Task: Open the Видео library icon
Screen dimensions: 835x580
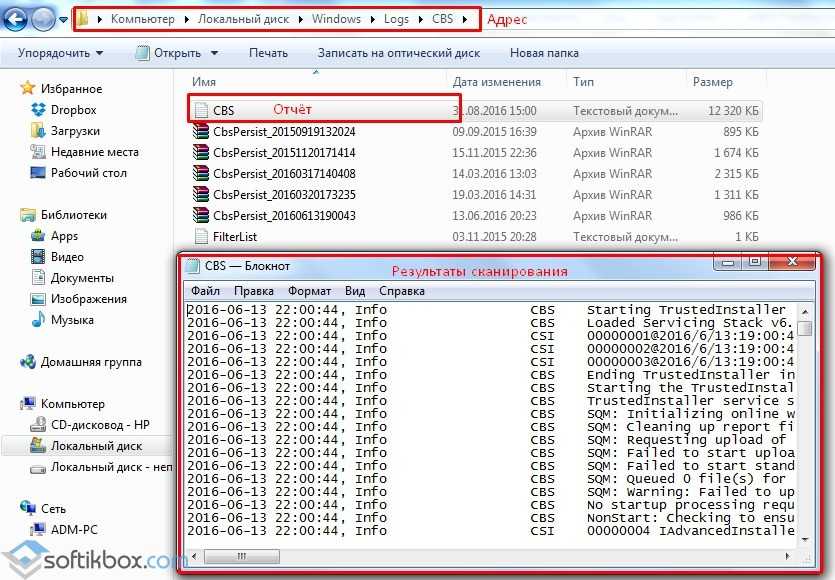Action: (x=38, y=257)
